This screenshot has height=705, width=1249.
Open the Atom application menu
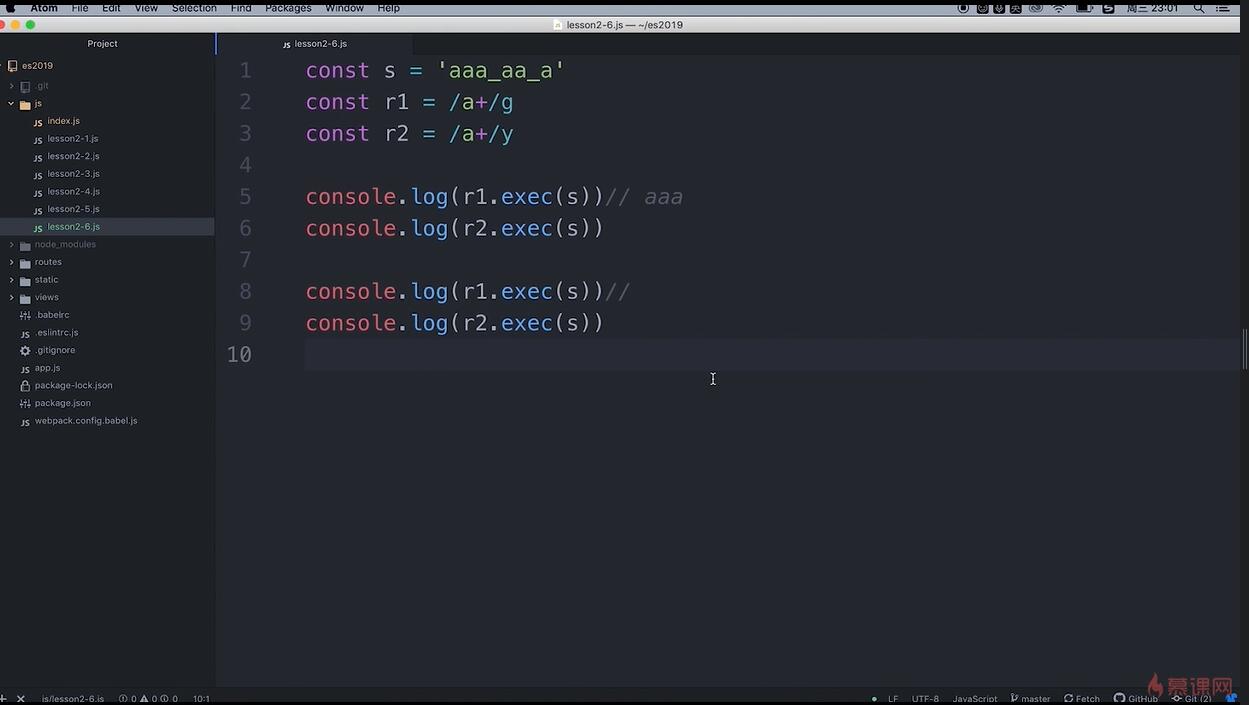click(x=44, y=8)
